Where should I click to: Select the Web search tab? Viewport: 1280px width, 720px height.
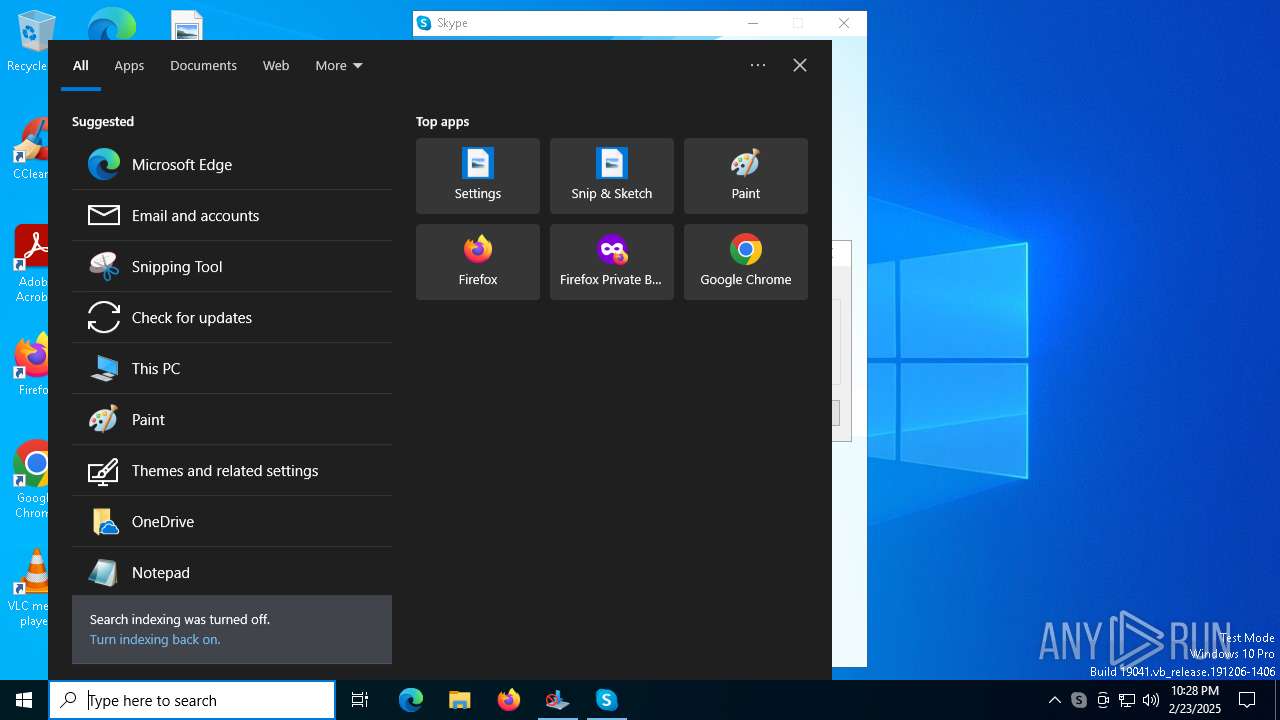coord(276,66)
